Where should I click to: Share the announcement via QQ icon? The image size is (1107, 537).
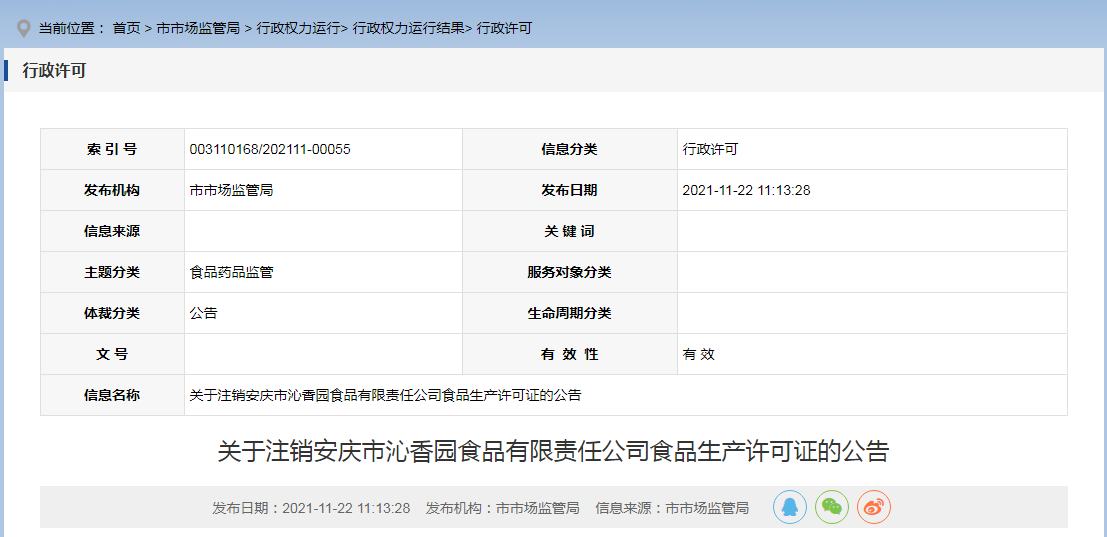pos(789,507)
